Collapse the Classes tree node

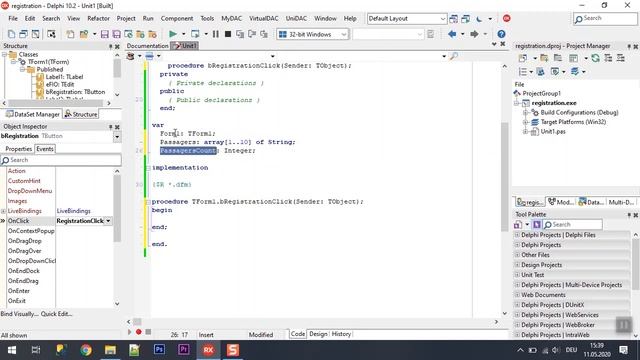(x=4, y=54)
